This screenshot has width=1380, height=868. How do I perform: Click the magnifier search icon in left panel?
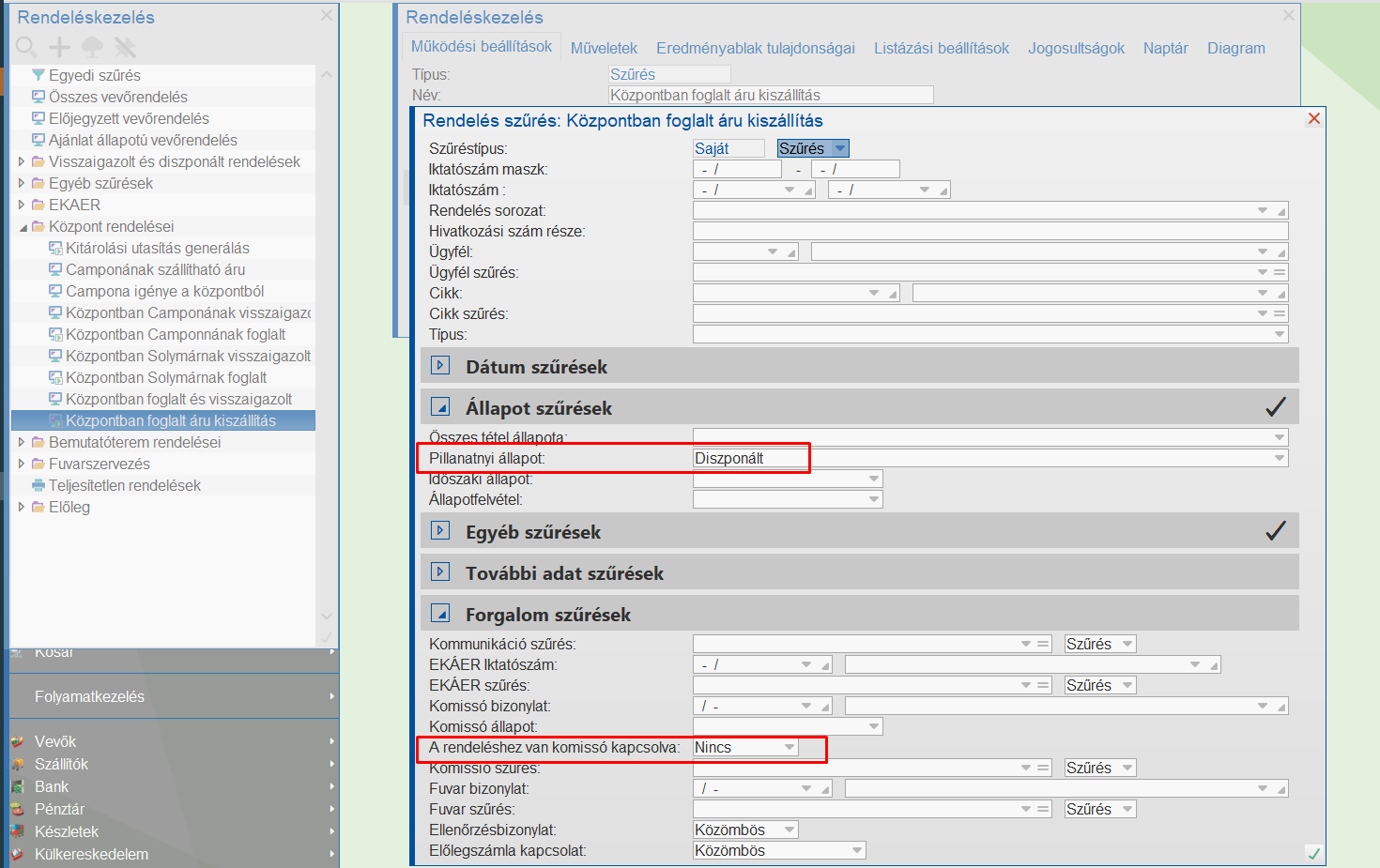(26, 47)
